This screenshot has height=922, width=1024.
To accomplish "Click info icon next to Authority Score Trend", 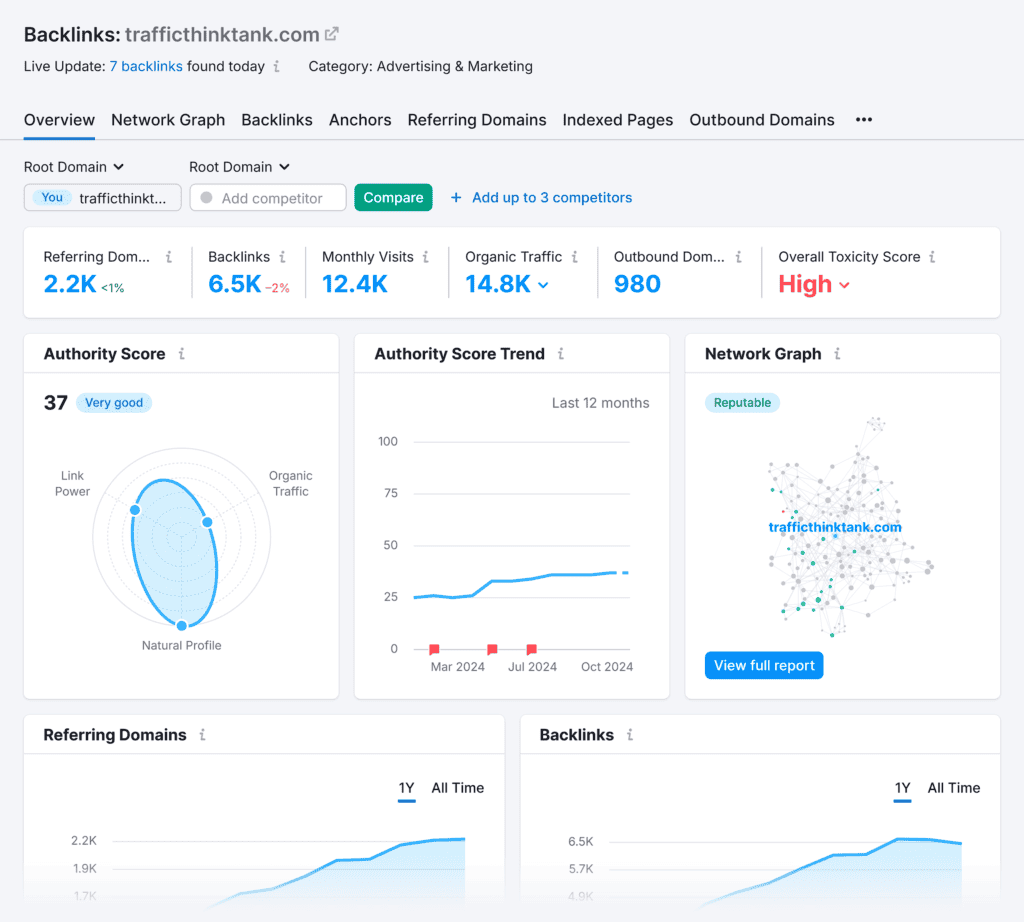I will (x=561, y=354).
